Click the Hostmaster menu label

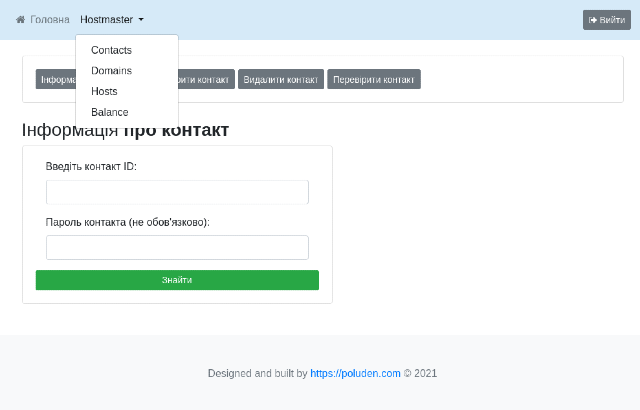click(x=106, y=20)
